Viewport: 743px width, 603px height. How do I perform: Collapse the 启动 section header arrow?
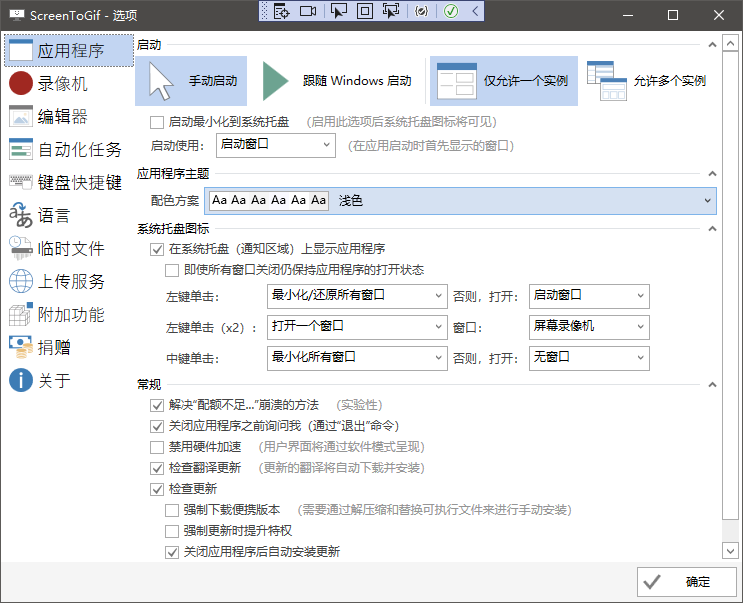(x=712, y=45)
